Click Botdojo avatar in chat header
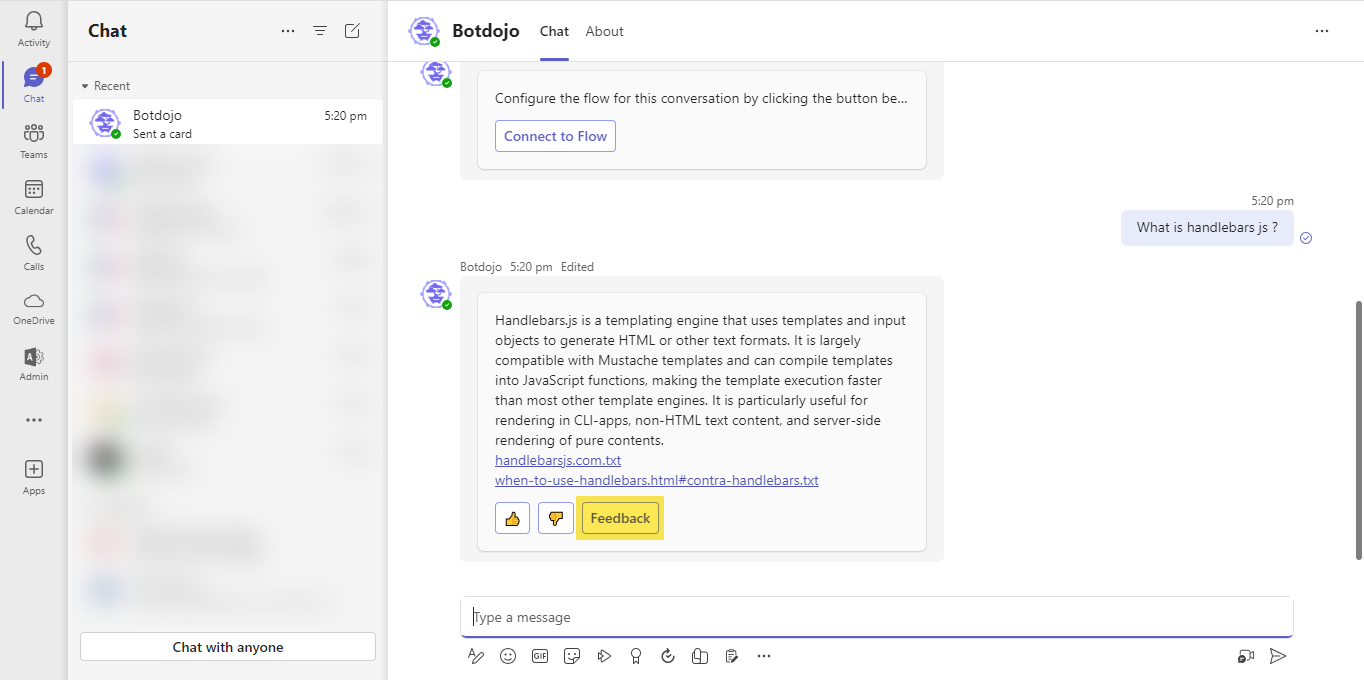The height and width of the screenshot is (680, 1364). pos(424,31)
